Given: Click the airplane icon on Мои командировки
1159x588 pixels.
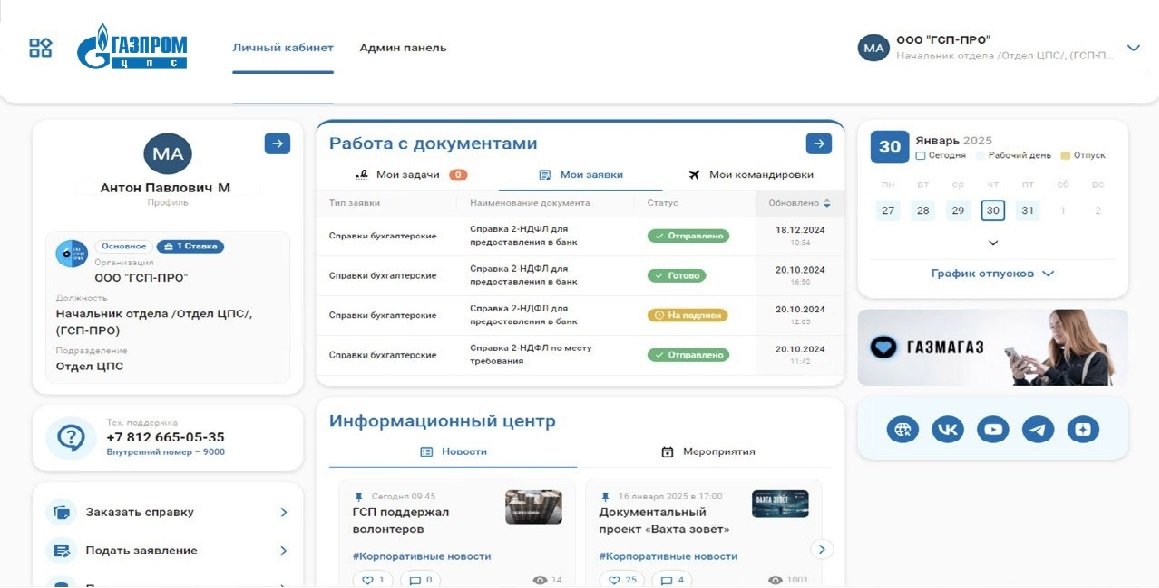Looking at the screenshot, I should pyautogui.click(x=692, y=172).
